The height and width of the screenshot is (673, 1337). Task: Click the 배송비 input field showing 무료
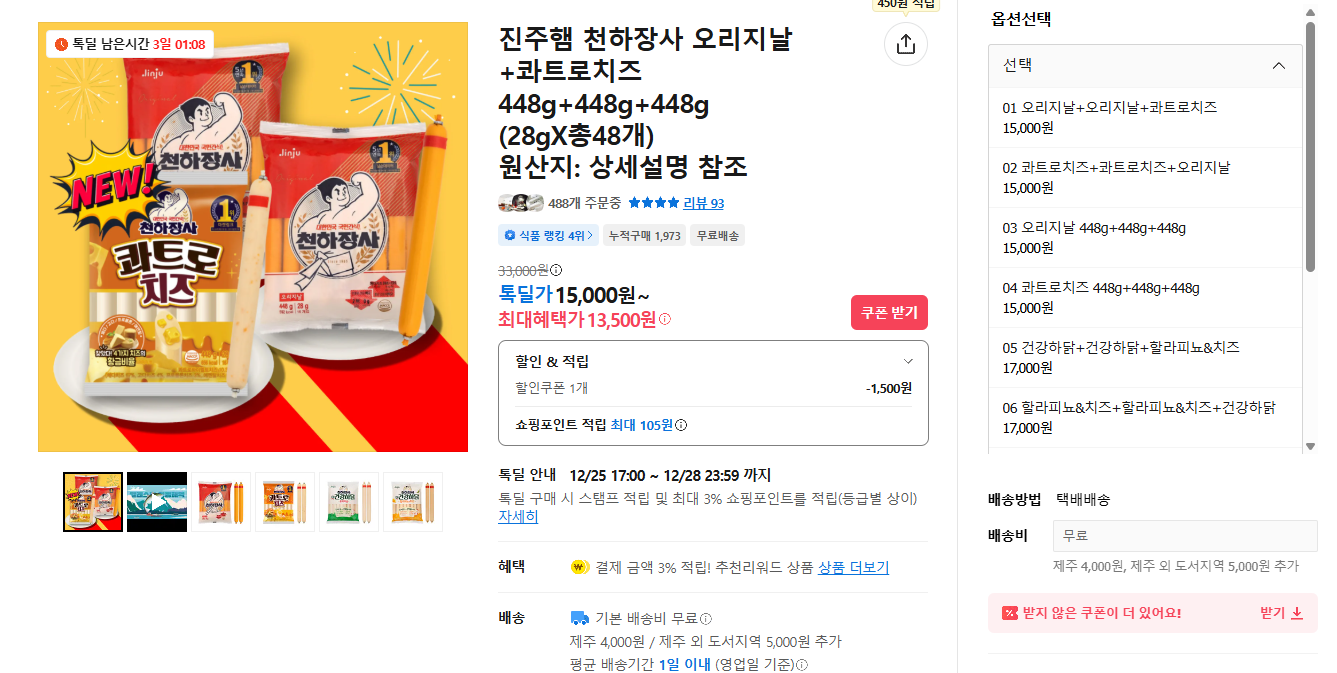click(x=1184, y=537)
